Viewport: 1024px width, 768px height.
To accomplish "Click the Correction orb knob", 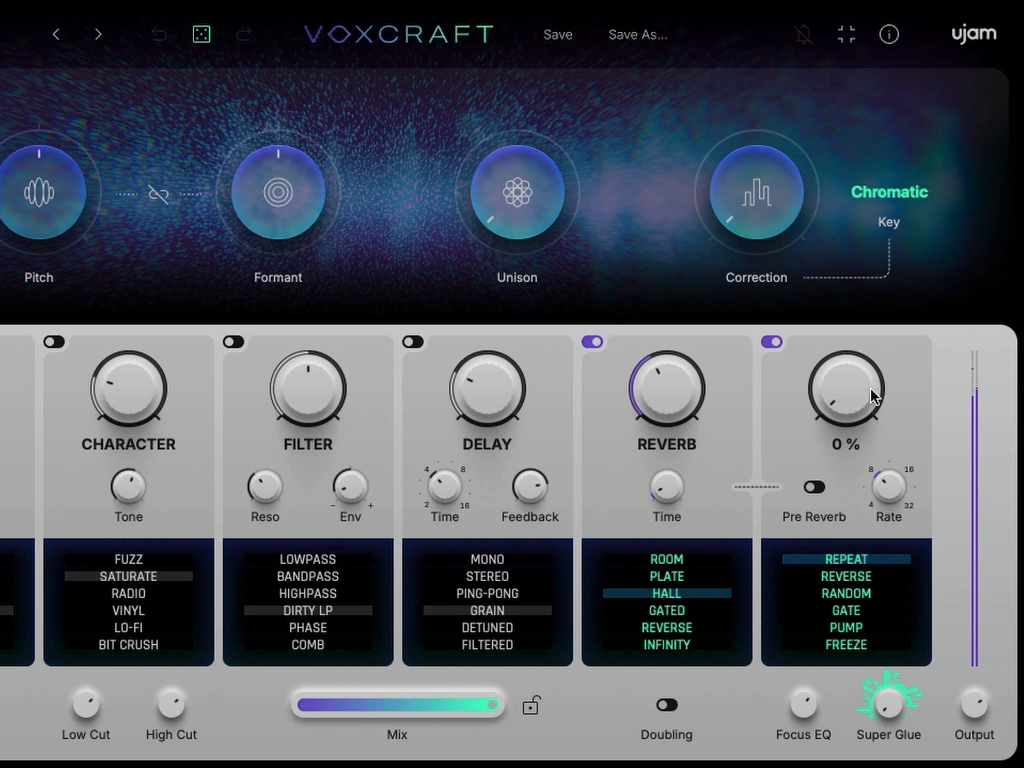I will coord(756,193).
